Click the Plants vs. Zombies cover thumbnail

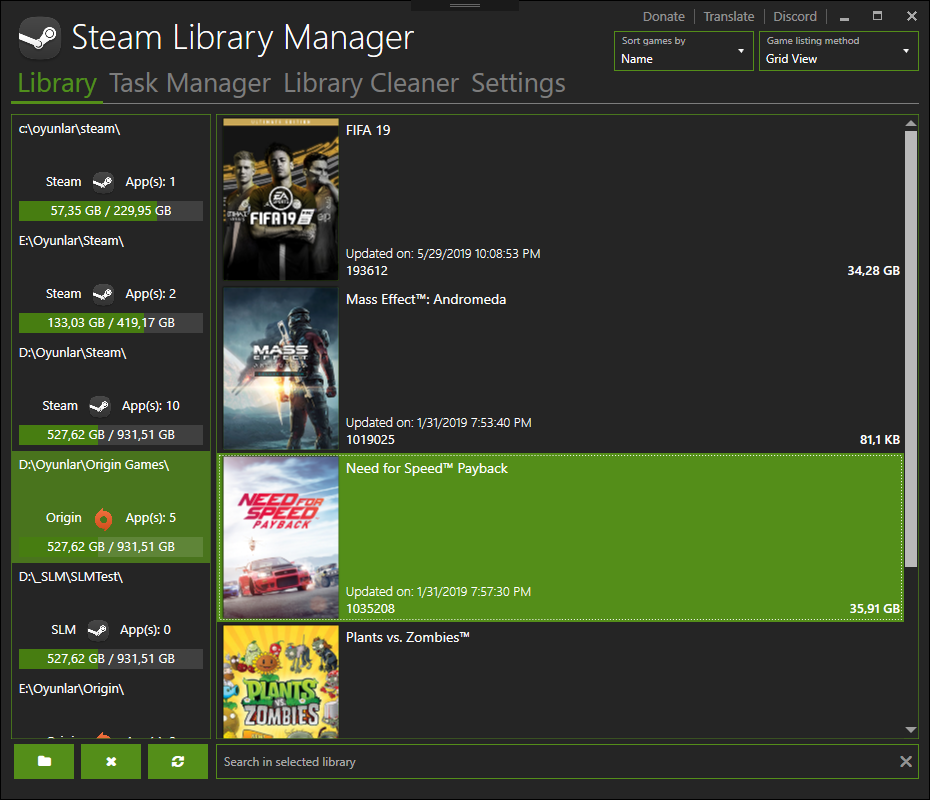(281, 682)
